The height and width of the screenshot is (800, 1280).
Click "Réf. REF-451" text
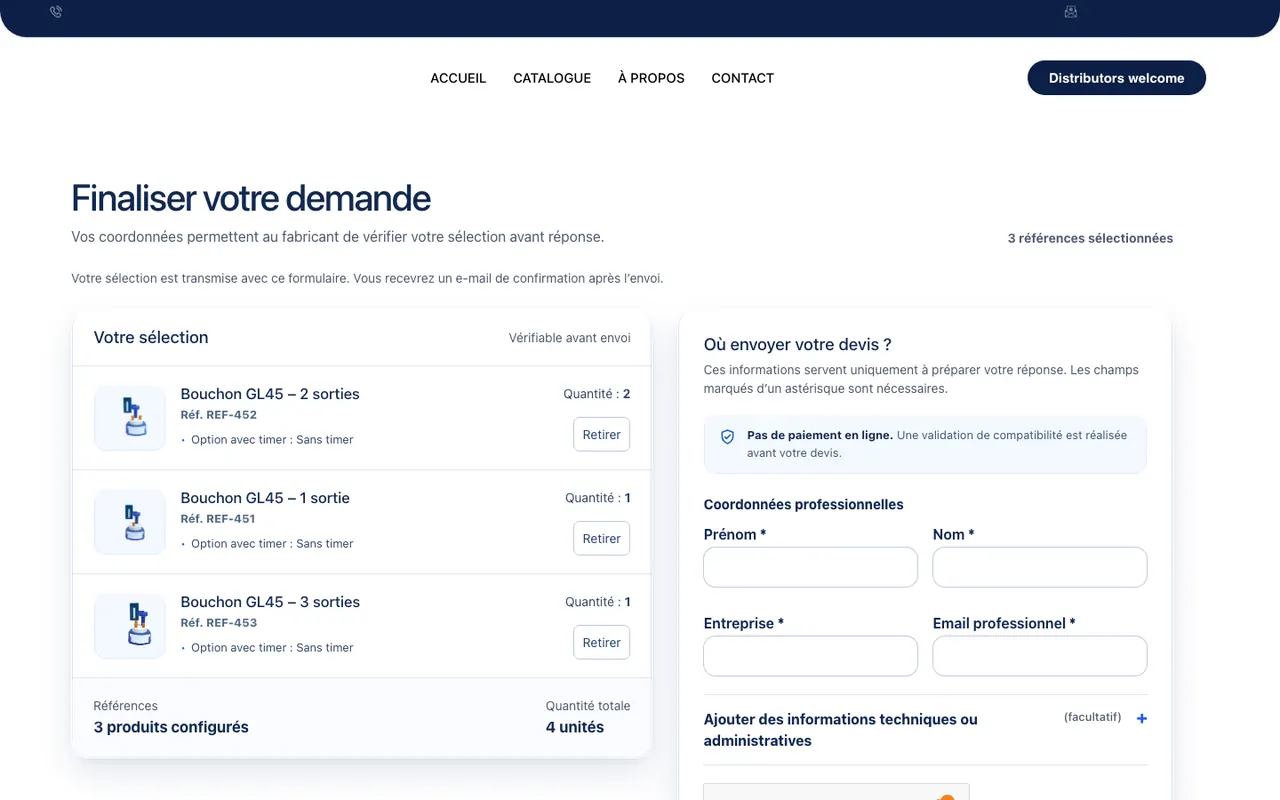[218, 519]
